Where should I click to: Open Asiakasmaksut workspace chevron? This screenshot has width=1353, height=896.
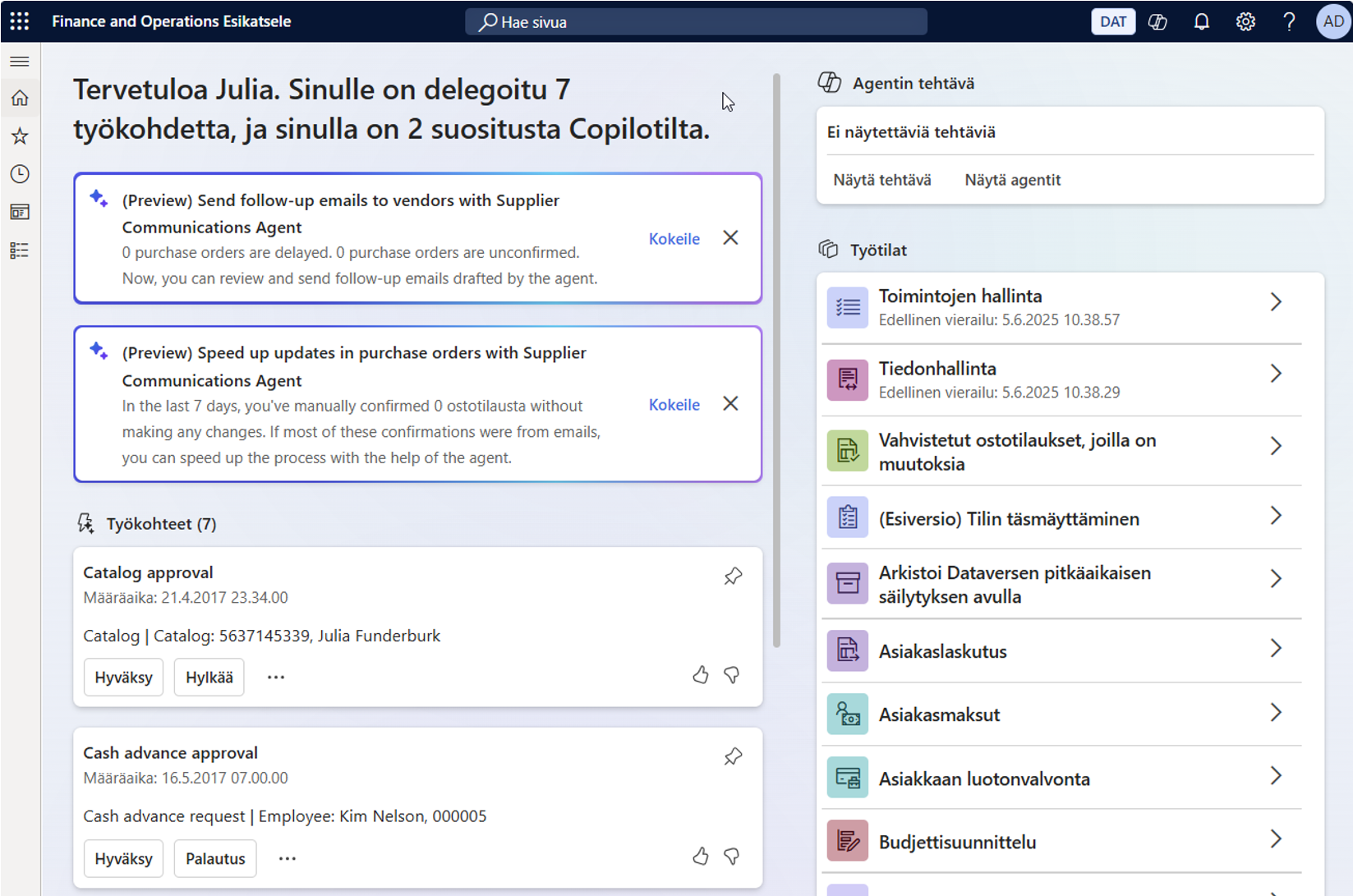[x=1276, y=712]
